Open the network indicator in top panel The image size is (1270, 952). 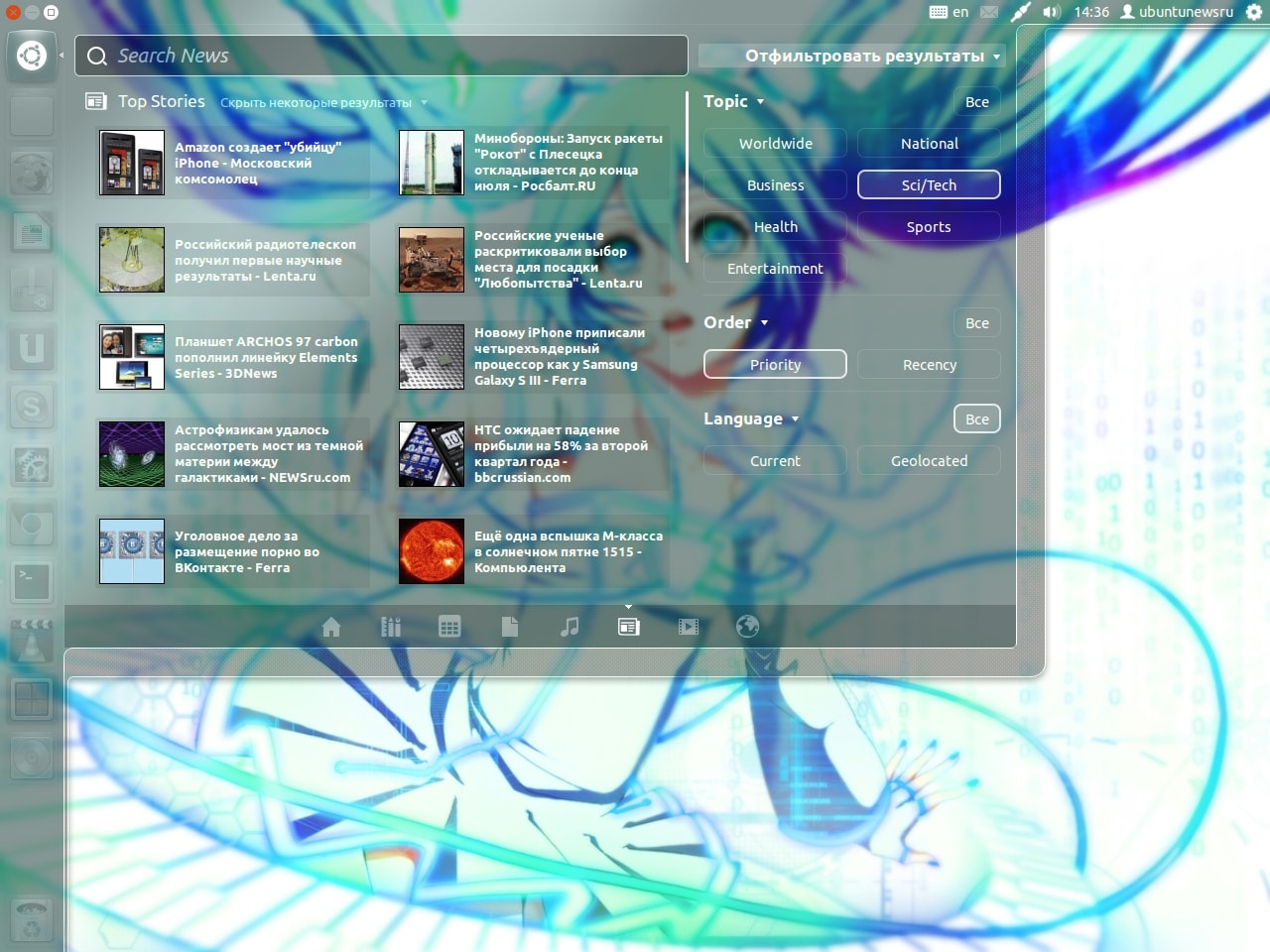coord(1020,12)
